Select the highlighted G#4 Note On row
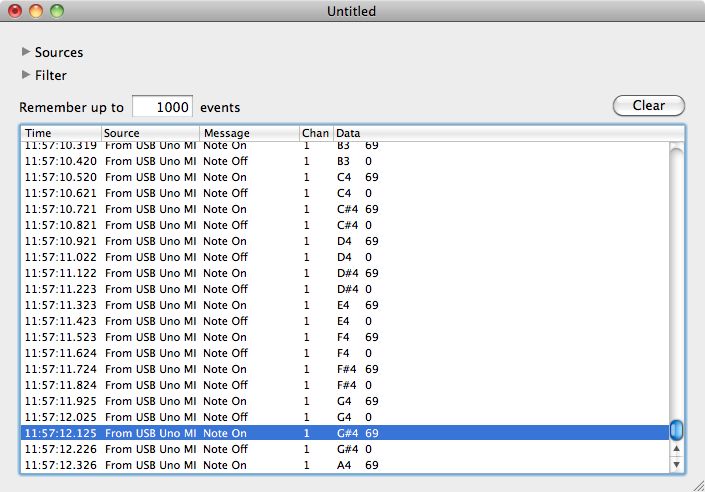 point(340,433)
